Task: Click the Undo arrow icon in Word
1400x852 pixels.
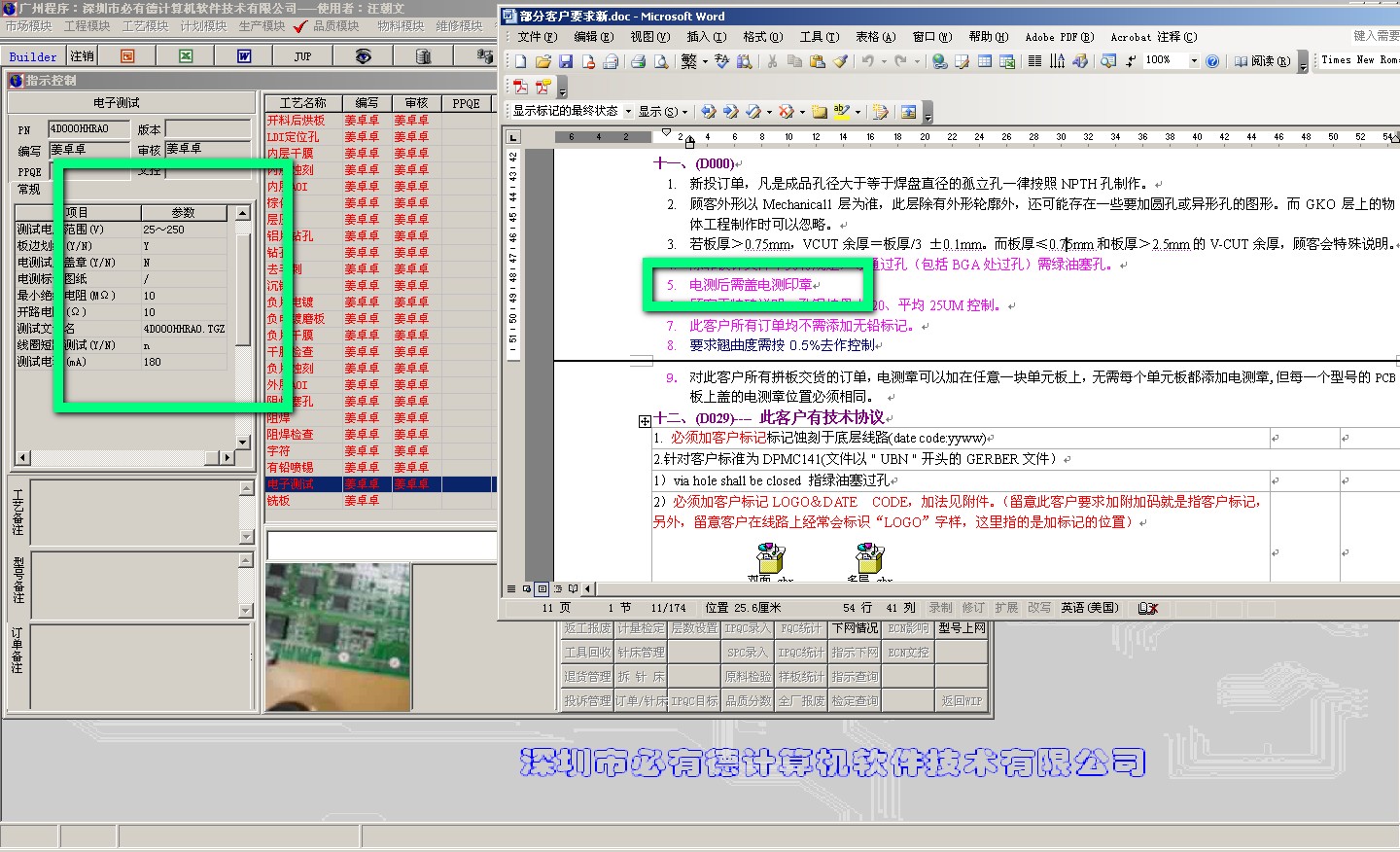Action: (x=867, y=61)
